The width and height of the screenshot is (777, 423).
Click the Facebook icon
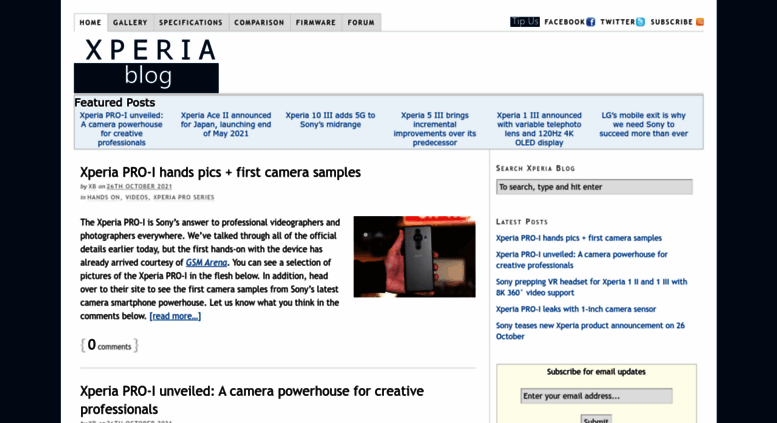[x=591, y=22]
